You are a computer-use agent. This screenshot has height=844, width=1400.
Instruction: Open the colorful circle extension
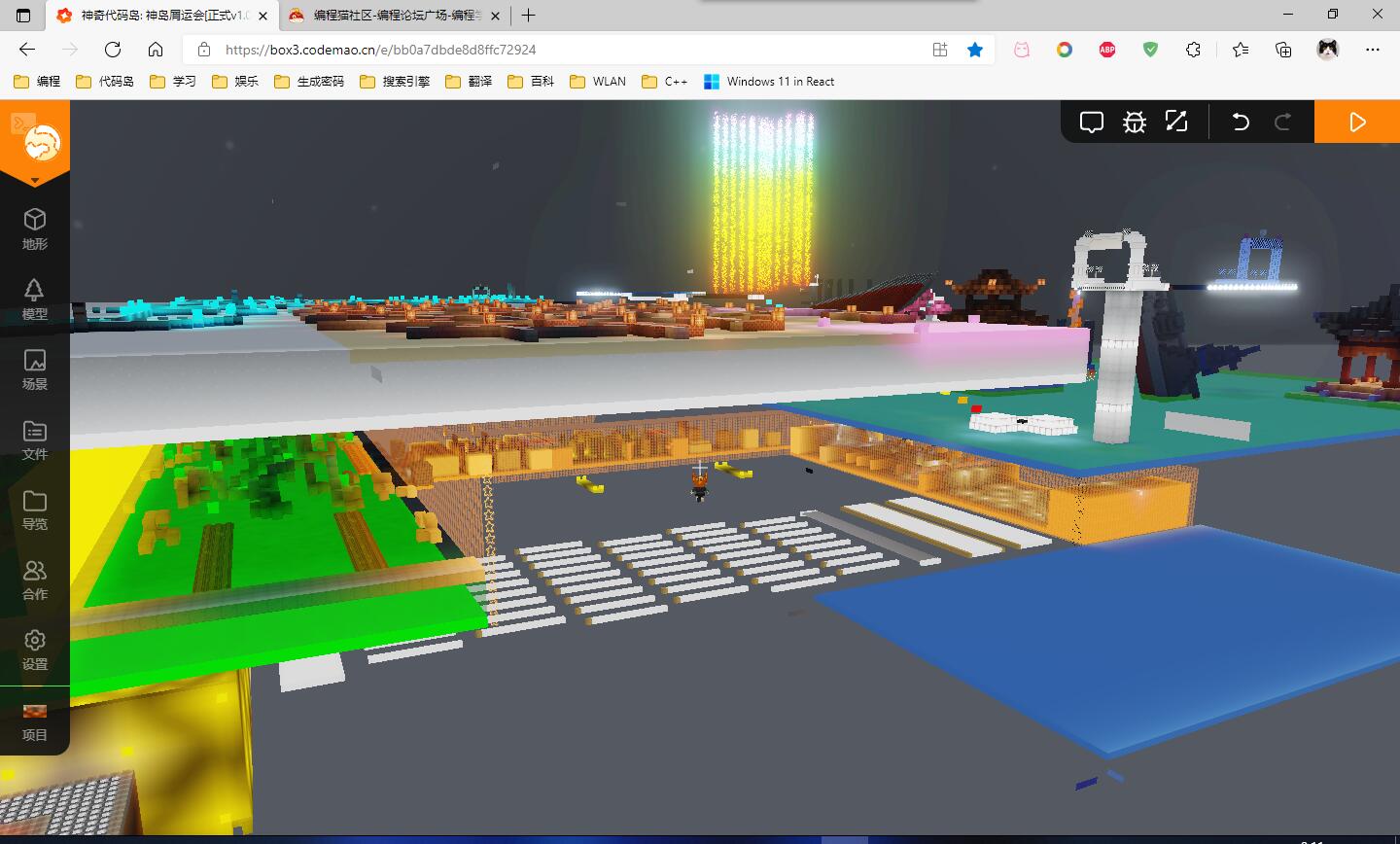pos(1065,50)
